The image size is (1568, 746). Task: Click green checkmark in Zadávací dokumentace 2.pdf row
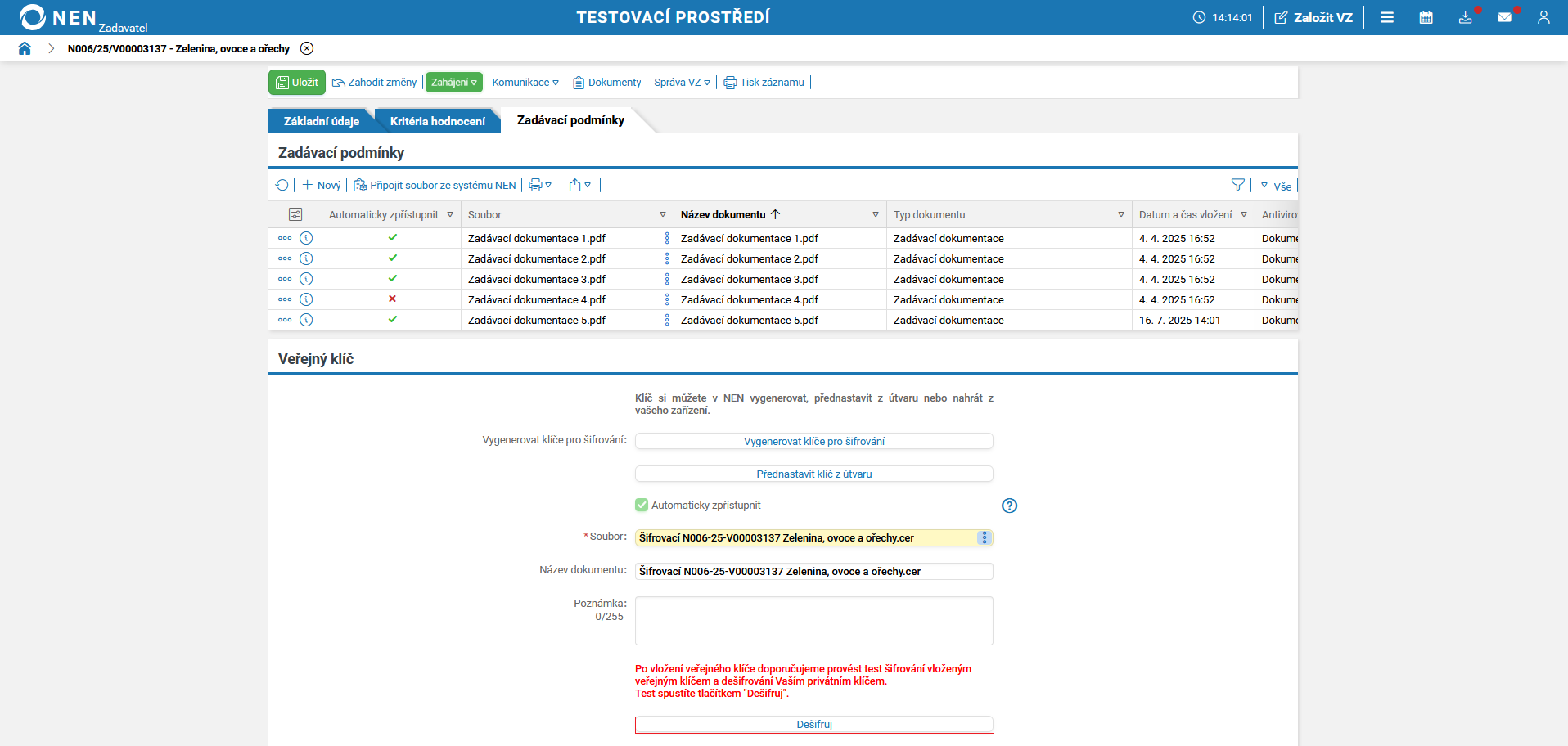click(x=393, y=258)
